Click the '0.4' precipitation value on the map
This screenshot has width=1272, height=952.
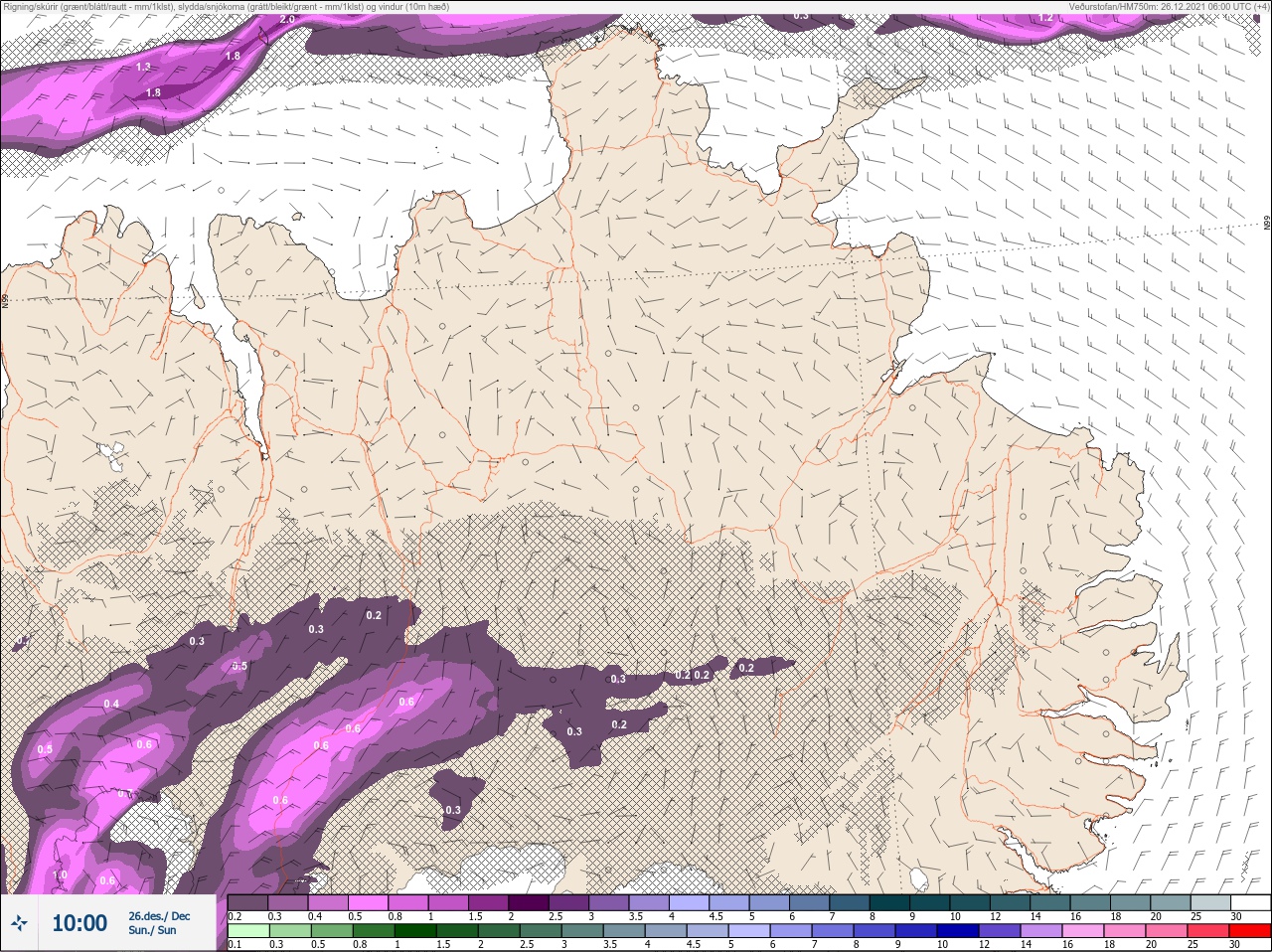coord(111,704)
